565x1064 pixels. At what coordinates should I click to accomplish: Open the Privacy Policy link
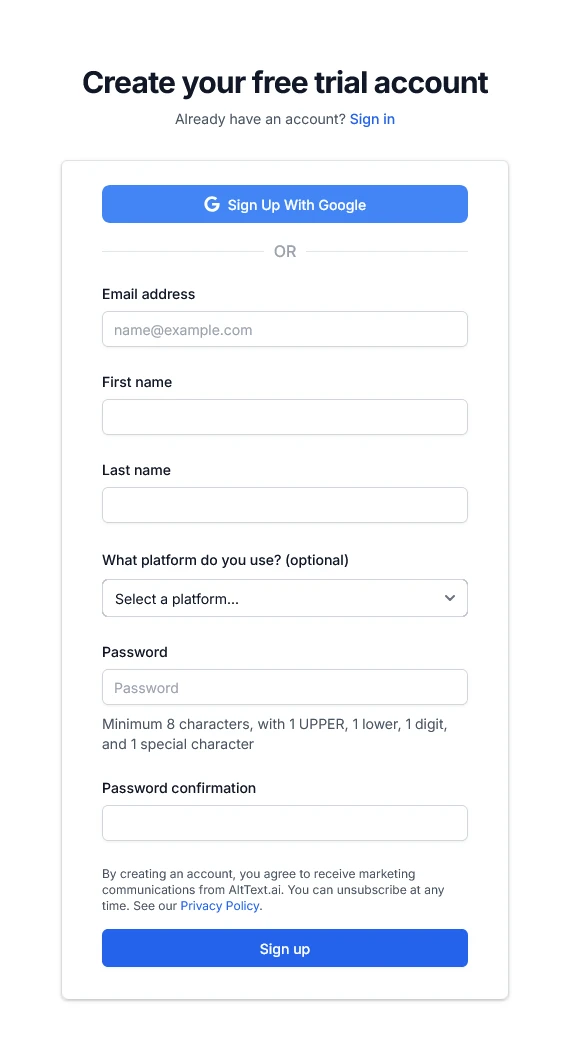(220, 906)
